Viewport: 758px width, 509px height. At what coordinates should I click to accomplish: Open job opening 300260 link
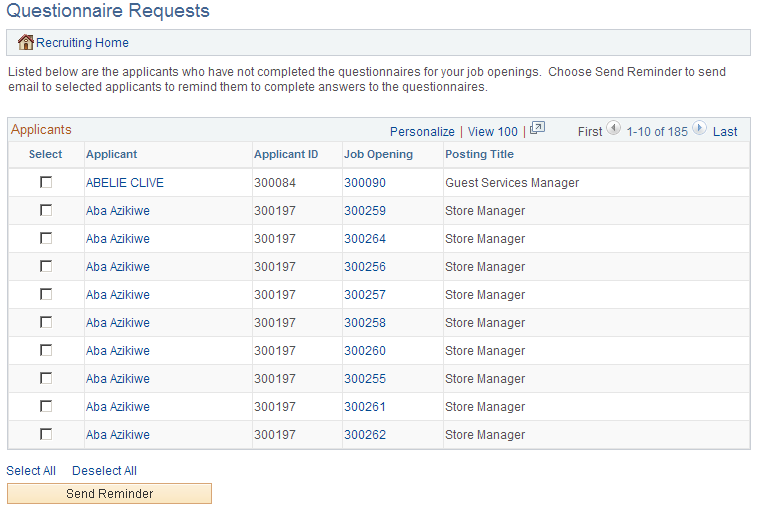[365, 351]
